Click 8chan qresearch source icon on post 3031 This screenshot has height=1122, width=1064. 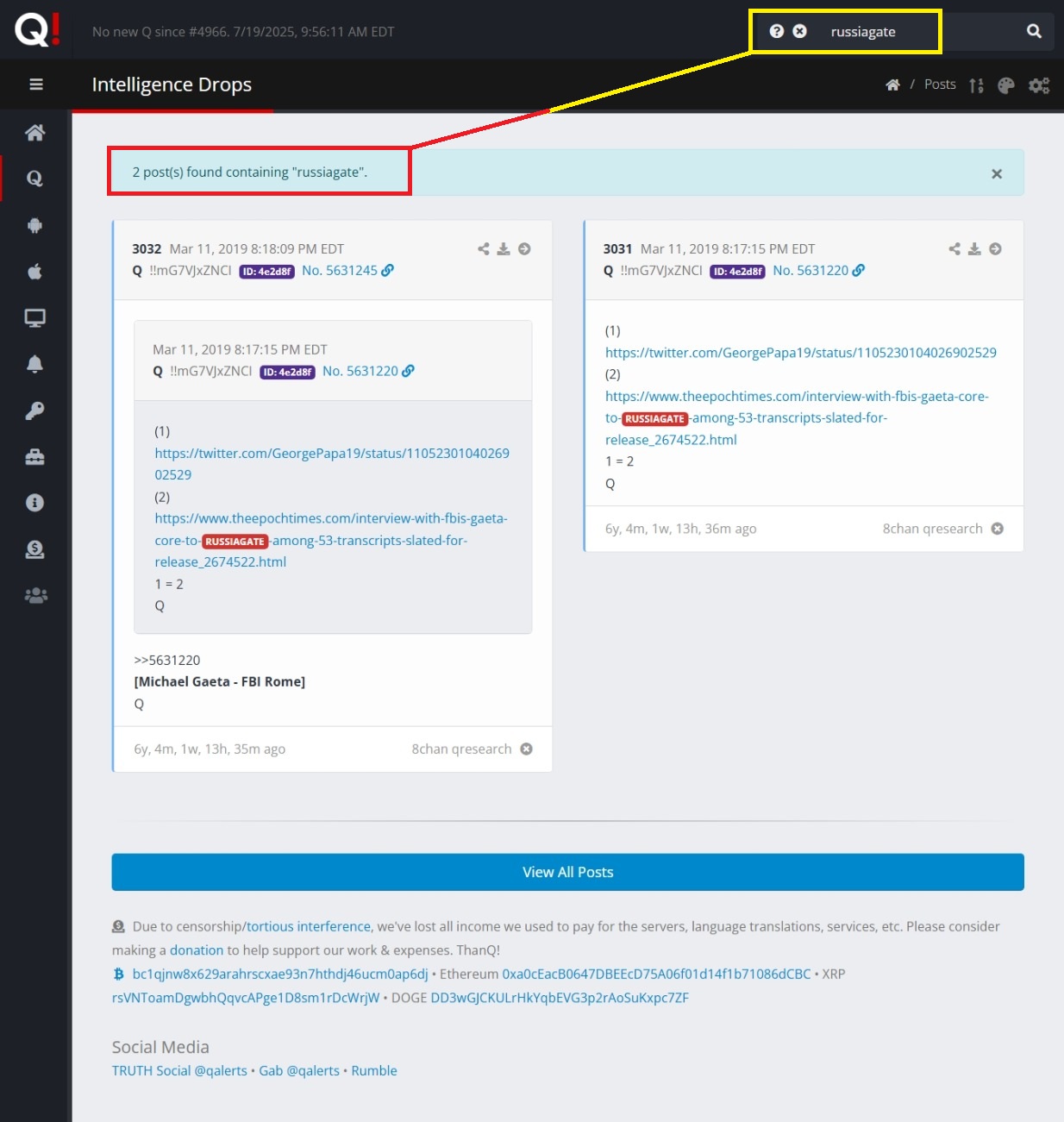997,529
